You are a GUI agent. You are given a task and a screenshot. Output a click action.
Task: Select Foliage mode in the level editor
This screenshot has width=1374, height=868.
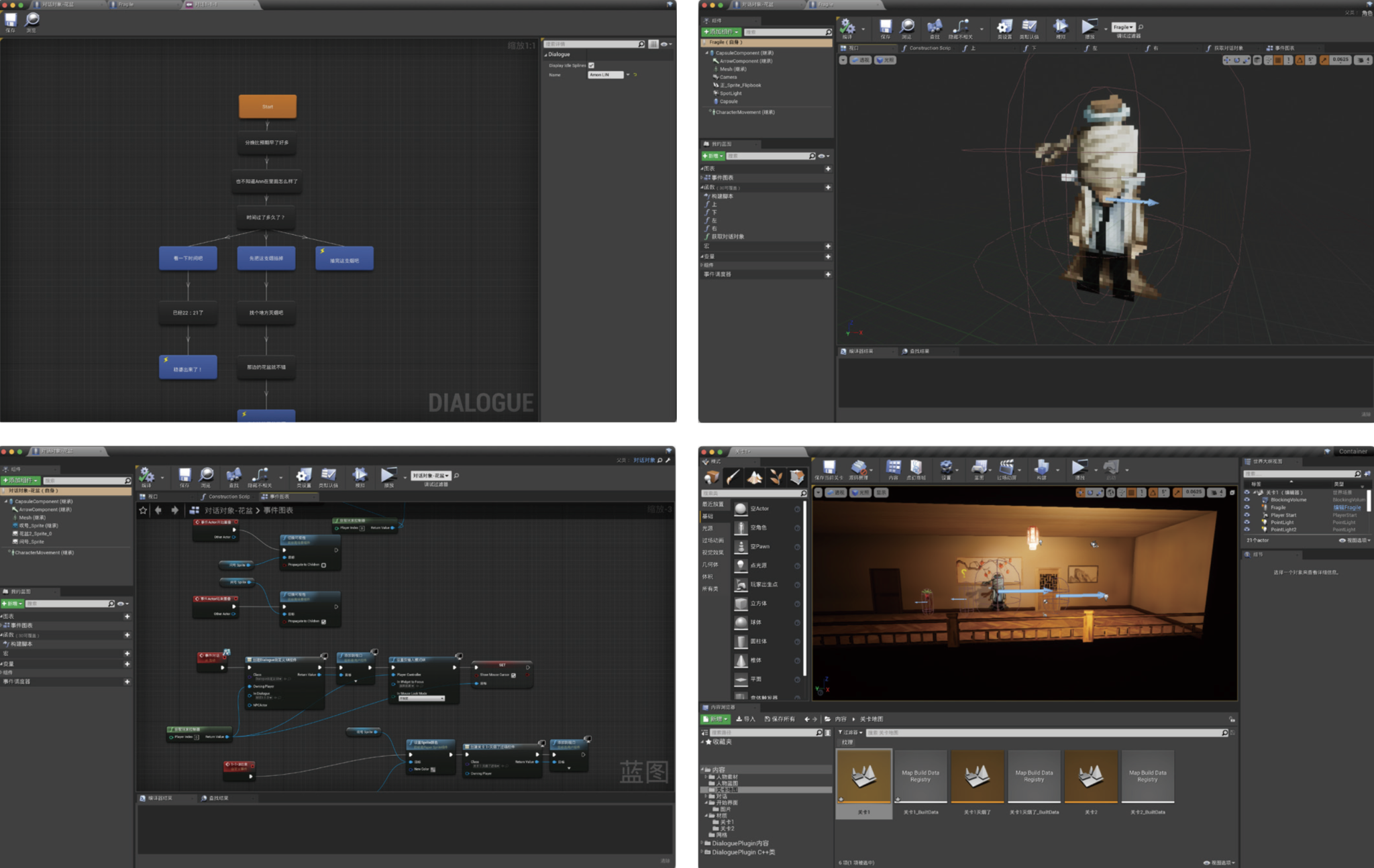coord(776,477)
